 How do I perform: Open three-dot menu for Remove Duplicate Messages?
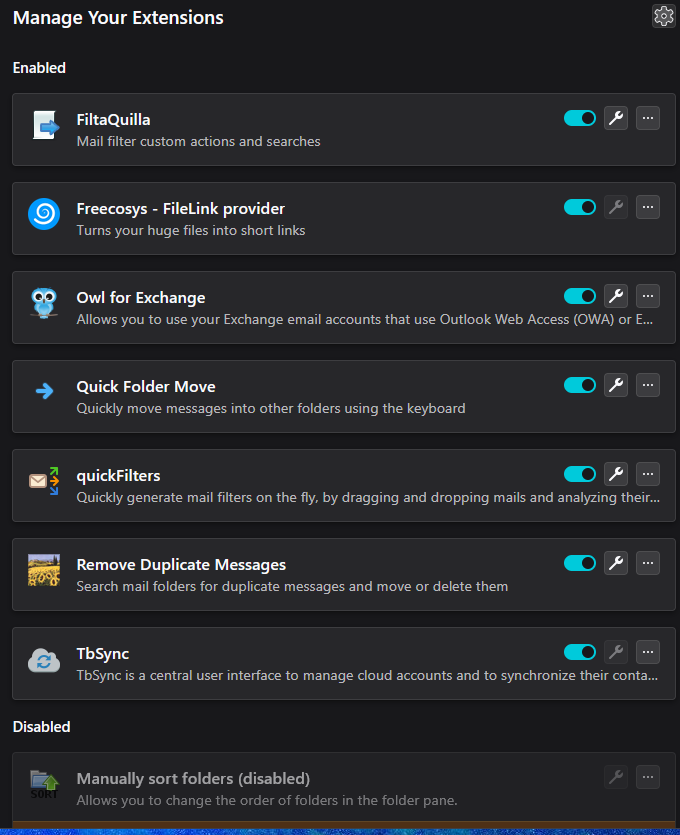coord(648,564)
